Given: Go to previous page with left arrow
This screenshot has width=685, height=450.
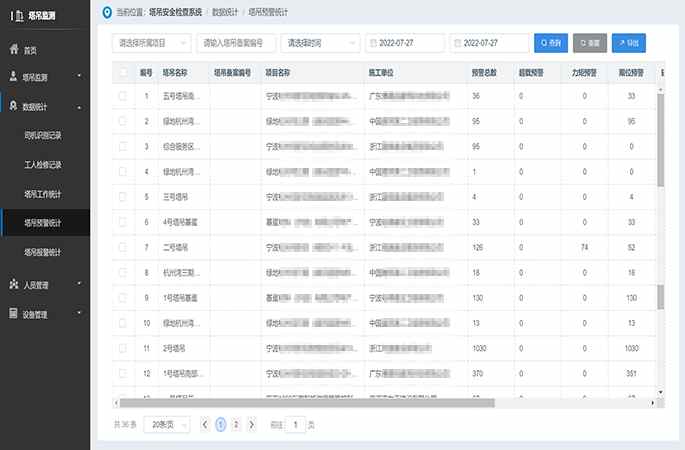Looking at the screenshot, I should pos(206,424).
